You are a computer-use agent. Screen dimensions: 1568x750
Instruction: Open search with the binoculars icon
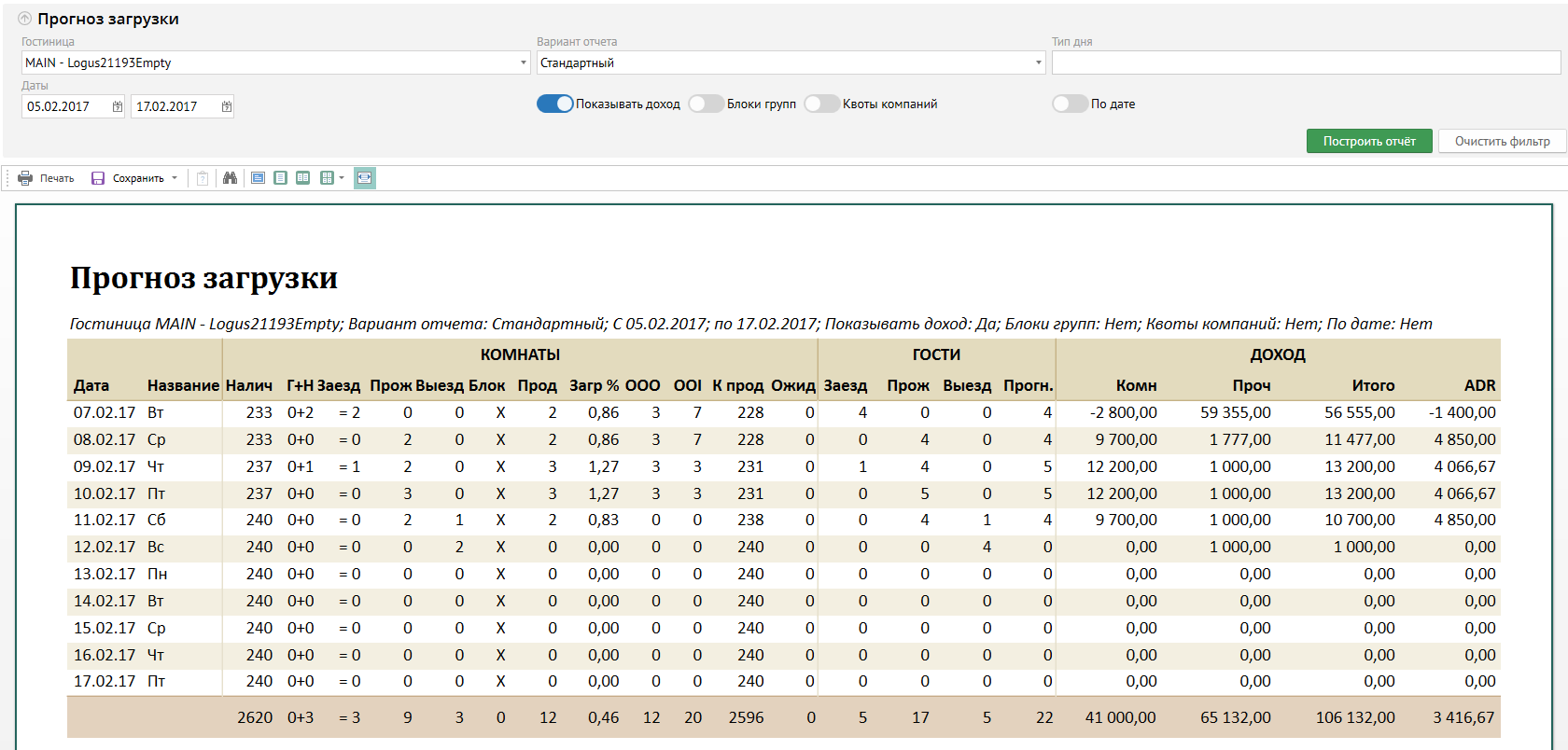tap(230, 178)
